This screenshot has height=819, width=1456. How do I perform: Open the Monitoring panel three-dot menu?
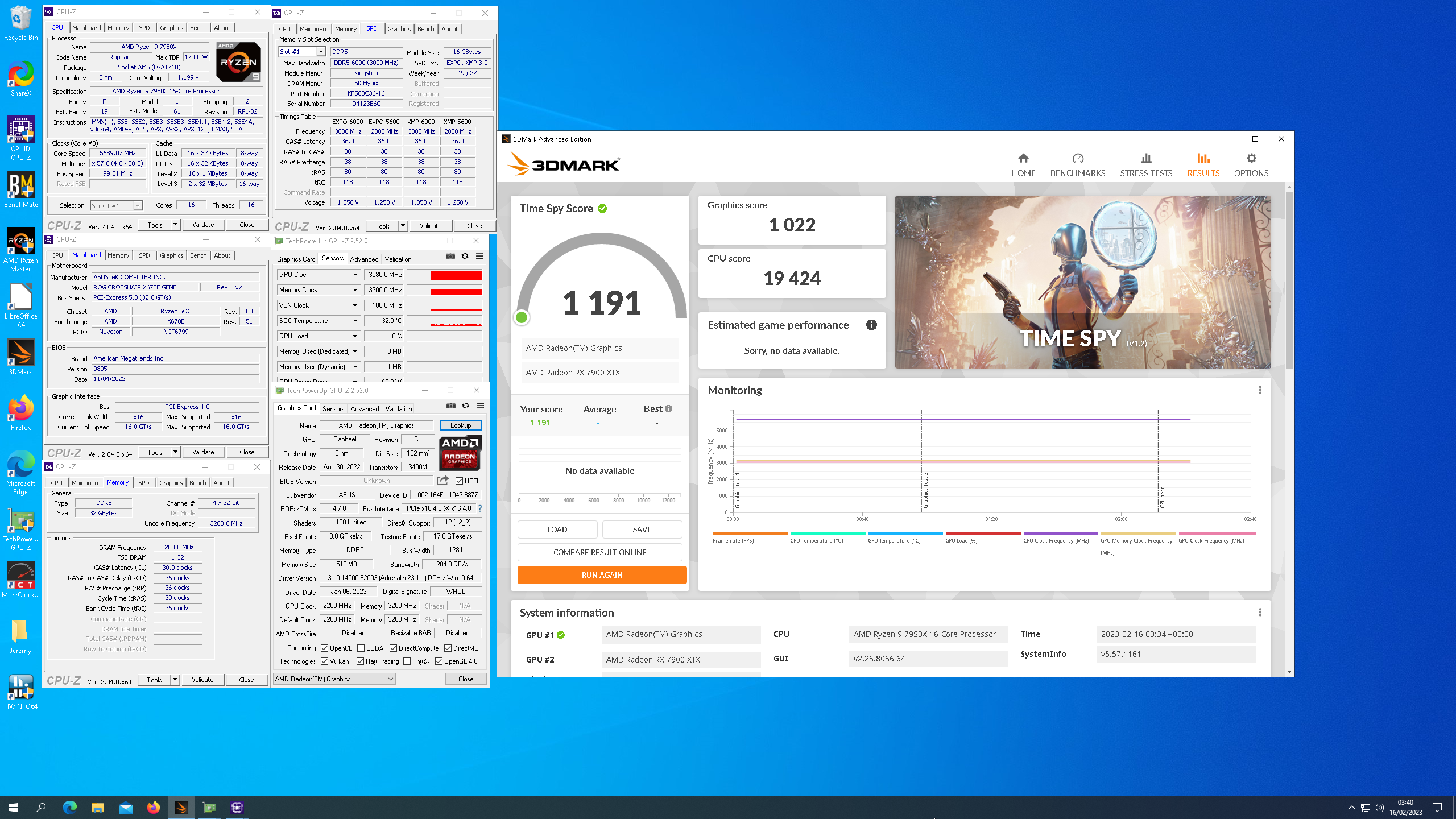(x=1260, y=390)
